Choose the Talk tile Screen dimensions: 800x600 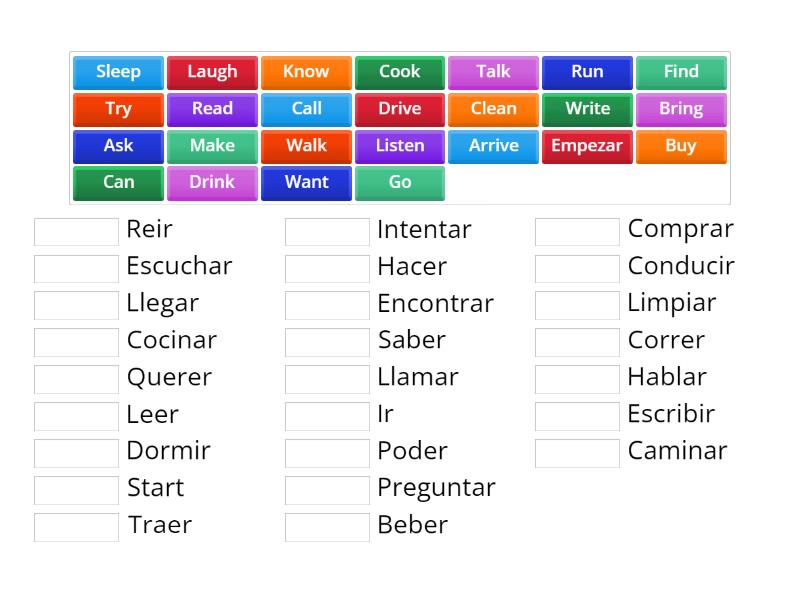point(493,72)
